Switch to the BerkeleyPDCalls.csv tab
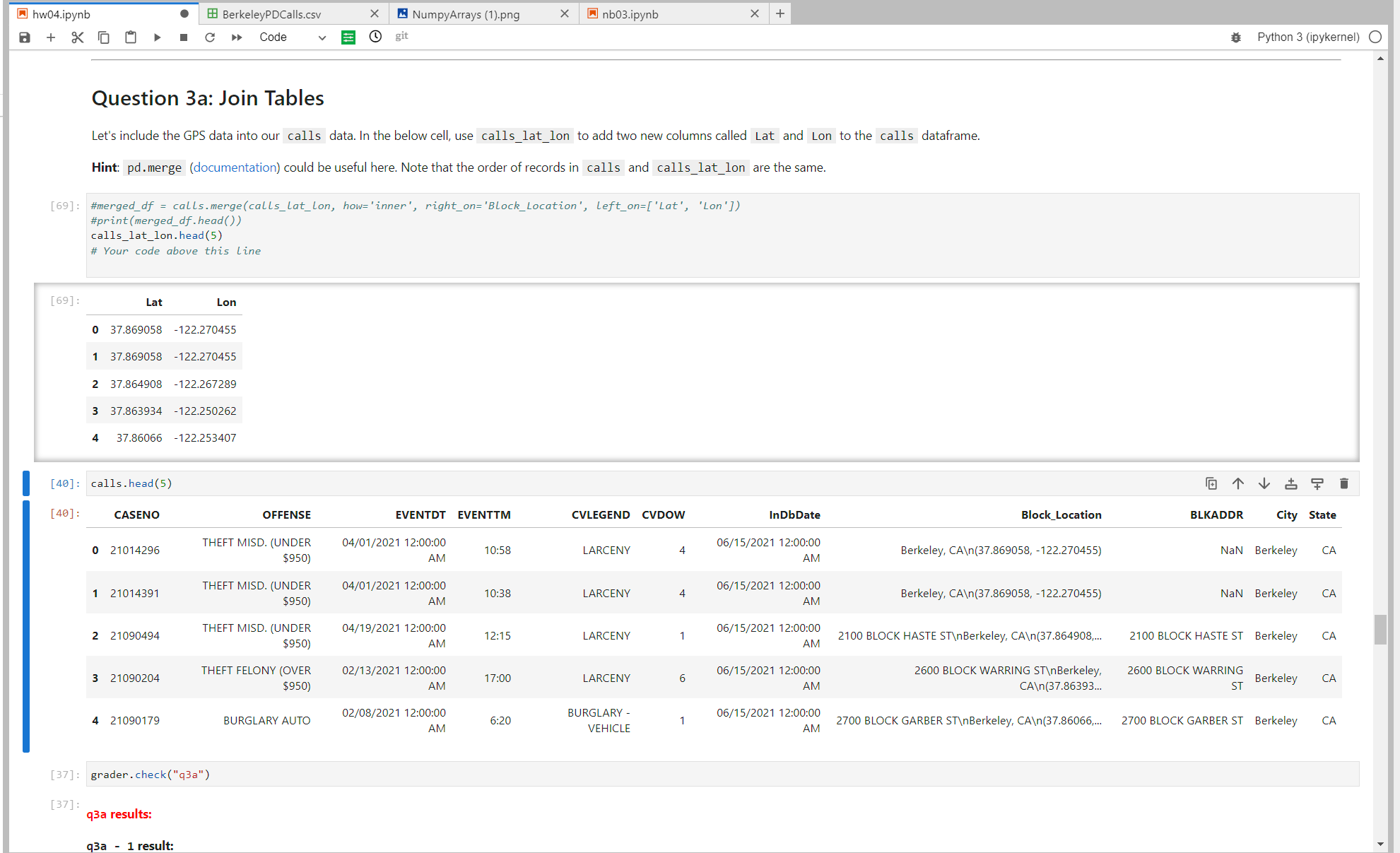This screenshot has width=1400, height=853. coord(272,13)
